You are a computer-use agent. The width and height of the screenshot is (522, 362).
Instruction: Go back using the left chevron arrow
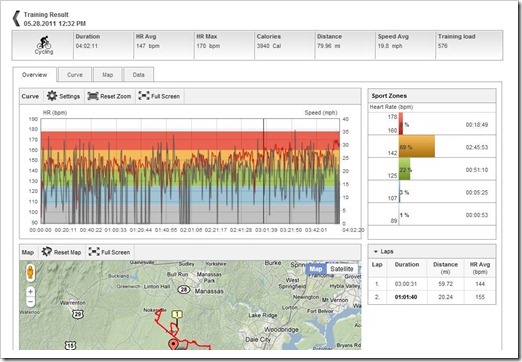point(16,18)
